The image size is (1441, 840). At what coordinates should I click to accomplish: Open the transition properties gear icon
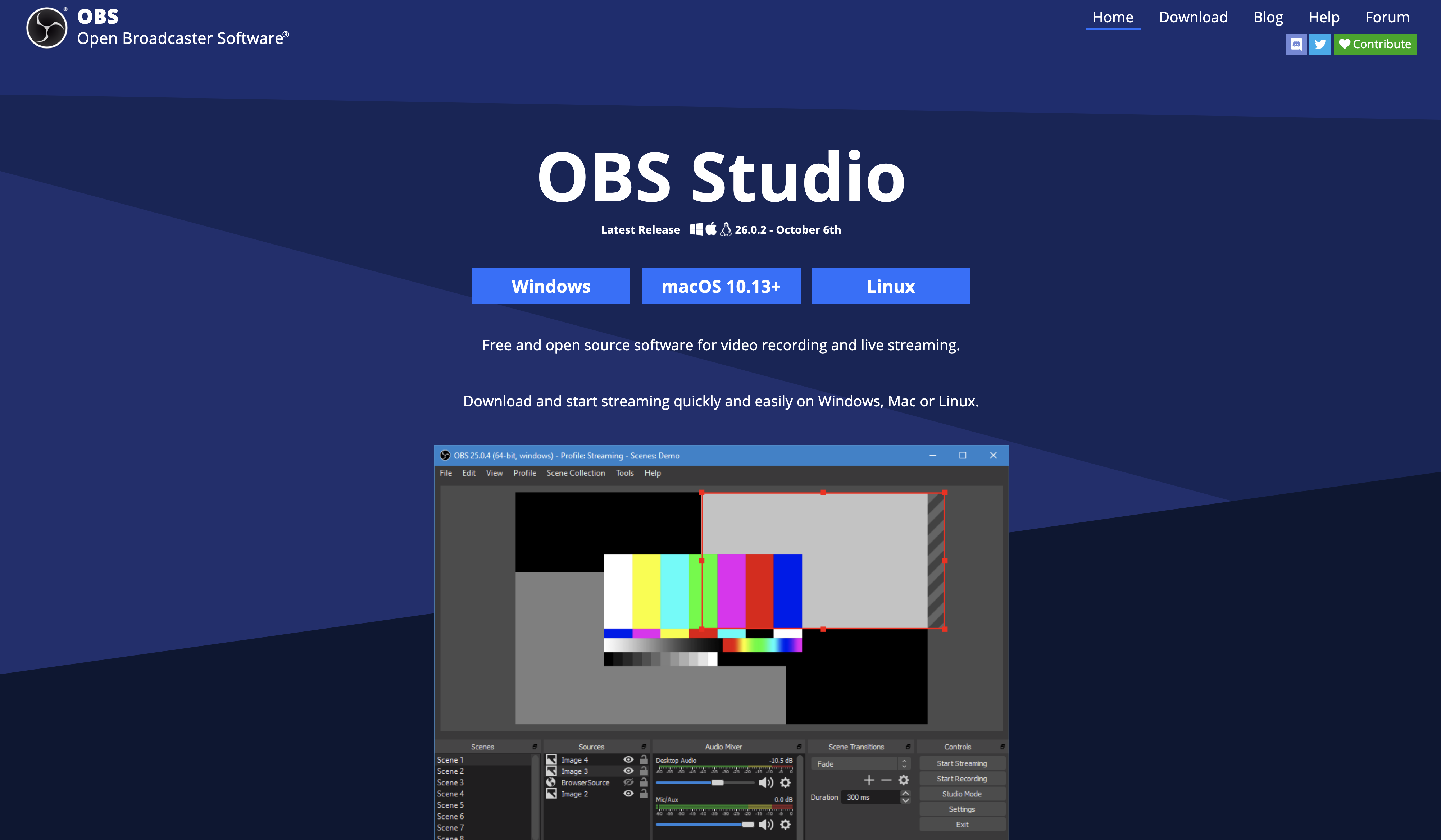pos(904,780)
